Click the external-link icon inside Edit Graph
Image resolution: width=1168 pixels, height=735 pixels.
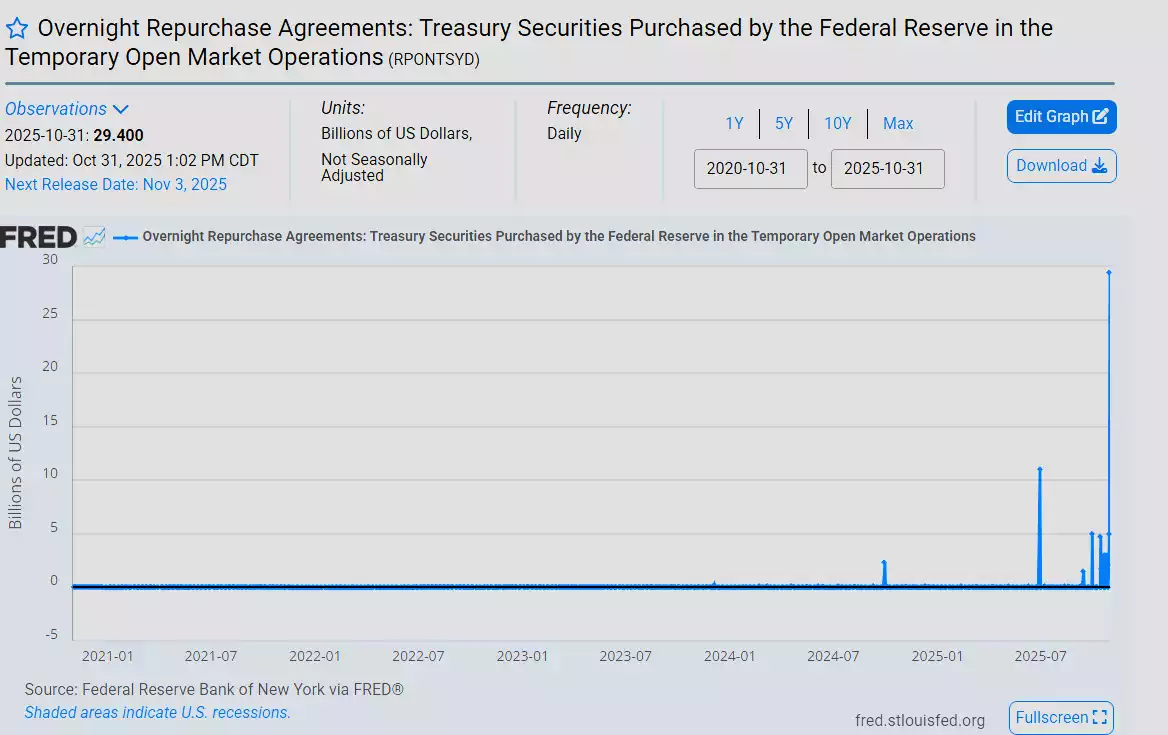tap(1100, 116)
